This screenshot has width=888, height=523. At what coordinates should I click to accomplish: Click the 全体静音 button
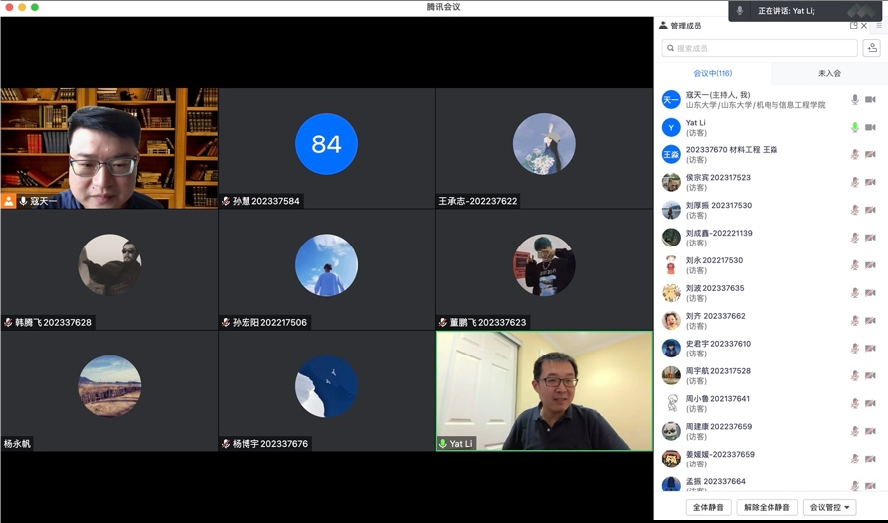coord(709,507)
